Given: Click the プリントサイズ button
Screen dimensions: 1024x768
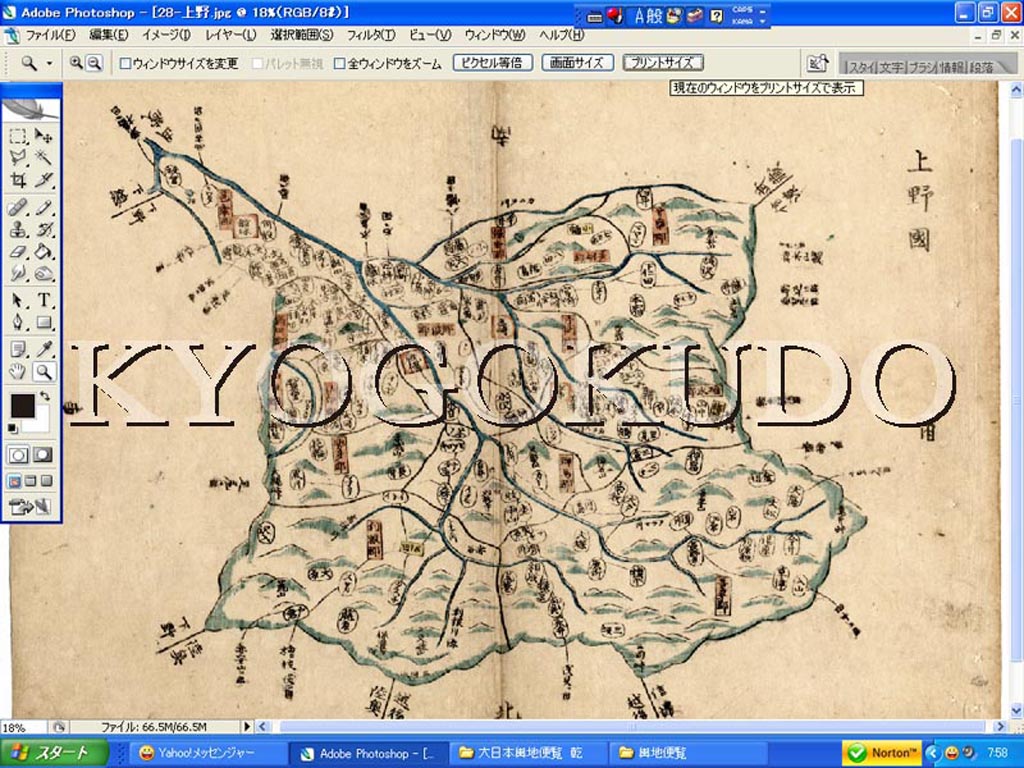Looking at the screenshot, I should point(662,63).
